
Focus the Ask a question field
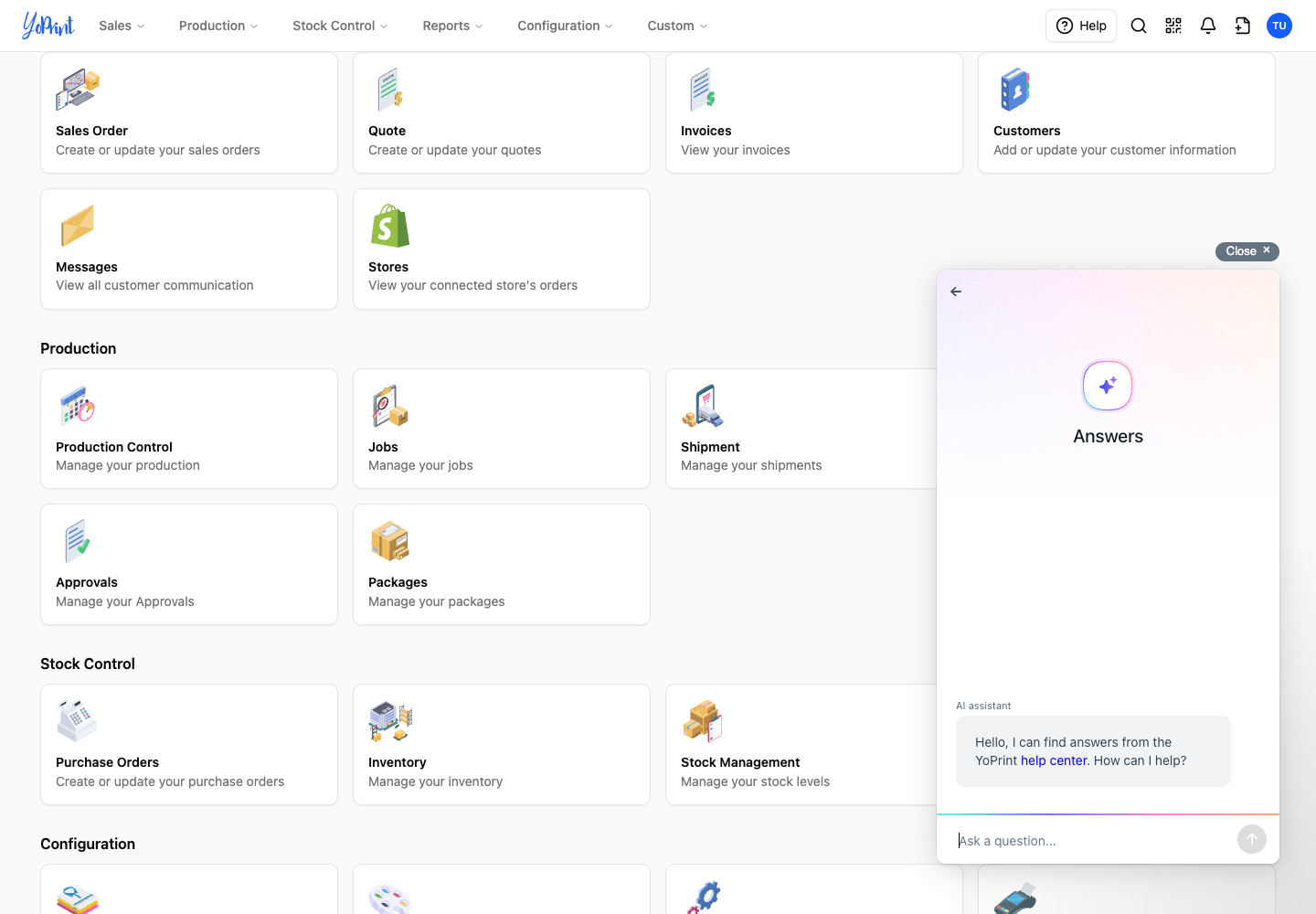(1092, 841)
